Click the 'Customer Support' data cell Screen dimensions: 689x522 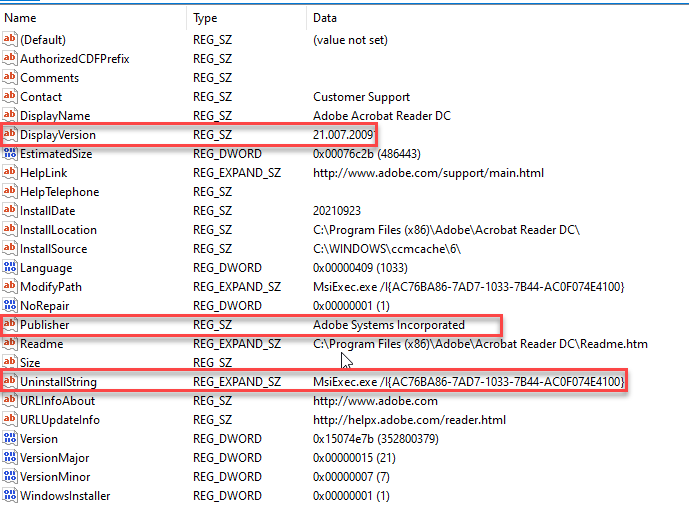(361, 97)
